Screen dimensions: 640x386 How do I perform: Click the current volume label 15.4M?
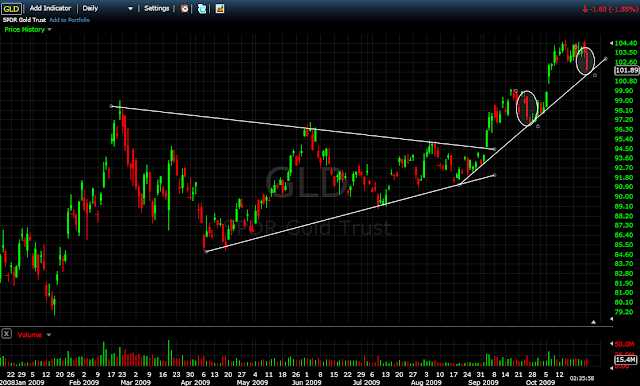point(626,359)
